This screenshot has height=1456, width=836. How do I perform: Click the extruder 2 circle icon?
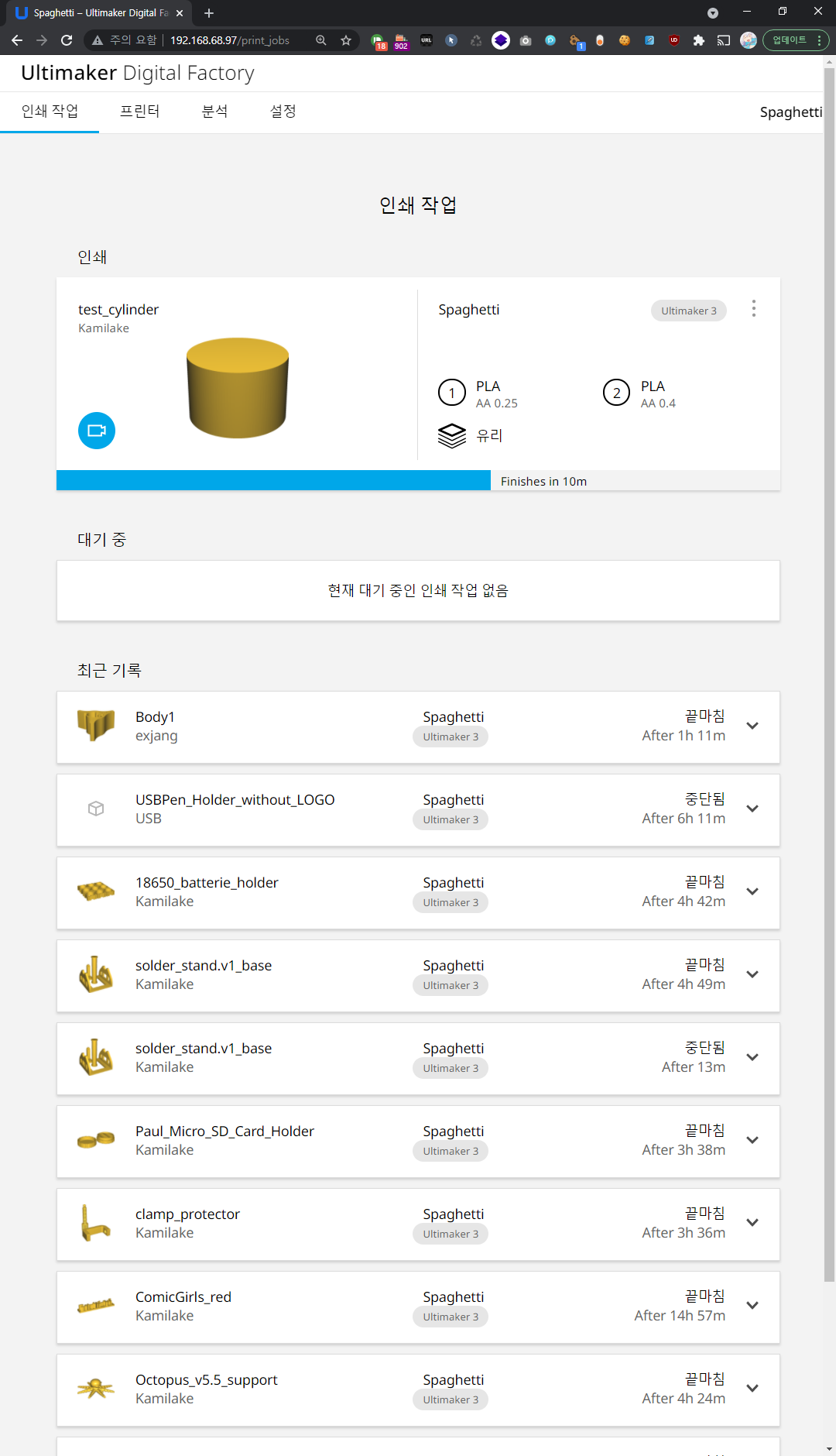[617, 393]
